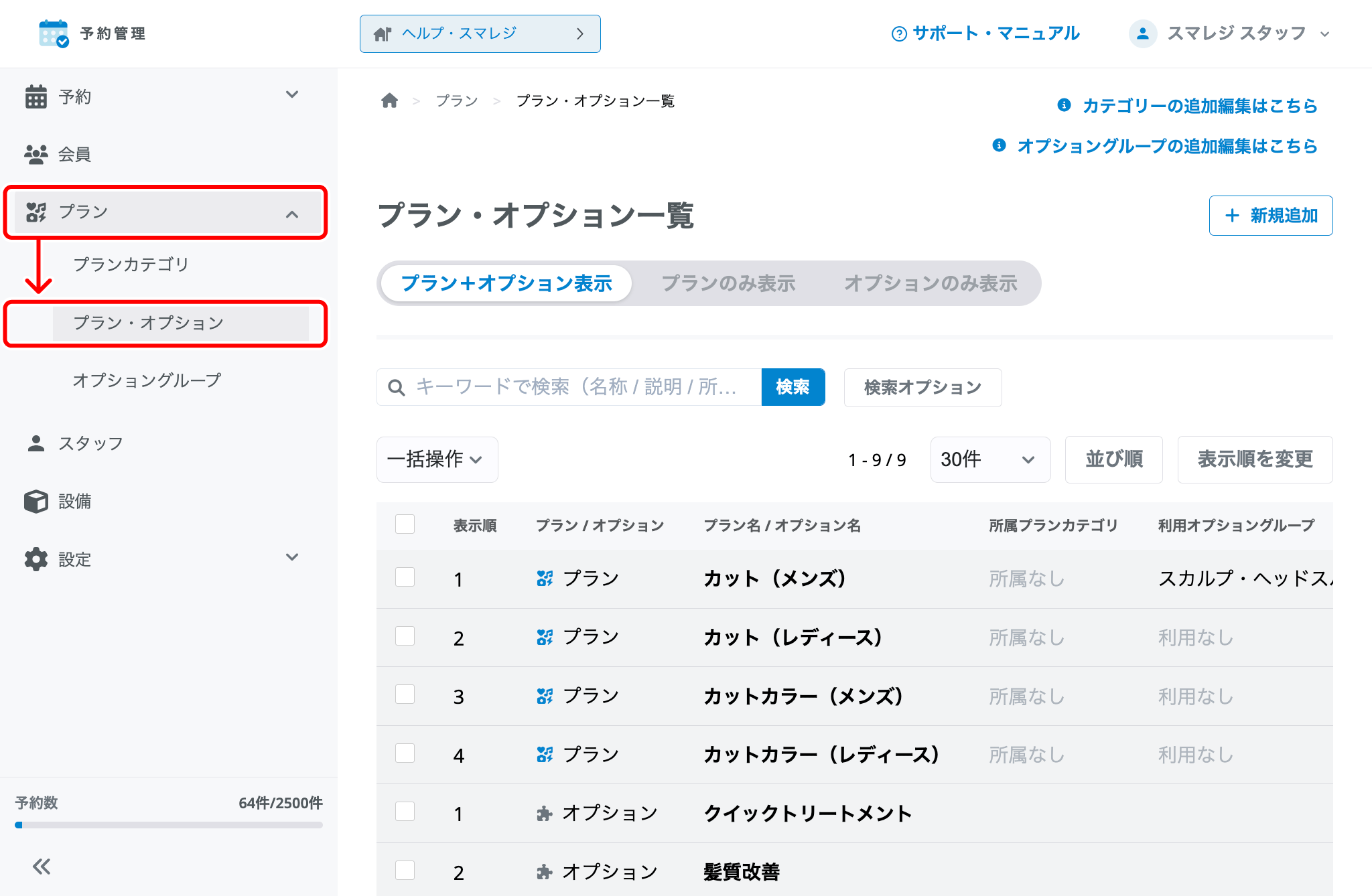Image resolution: width=1372 pixels, height=896 pixels.
Task: Check the box for the カットカラー（メンズ） row
Action: pos(405,694)
